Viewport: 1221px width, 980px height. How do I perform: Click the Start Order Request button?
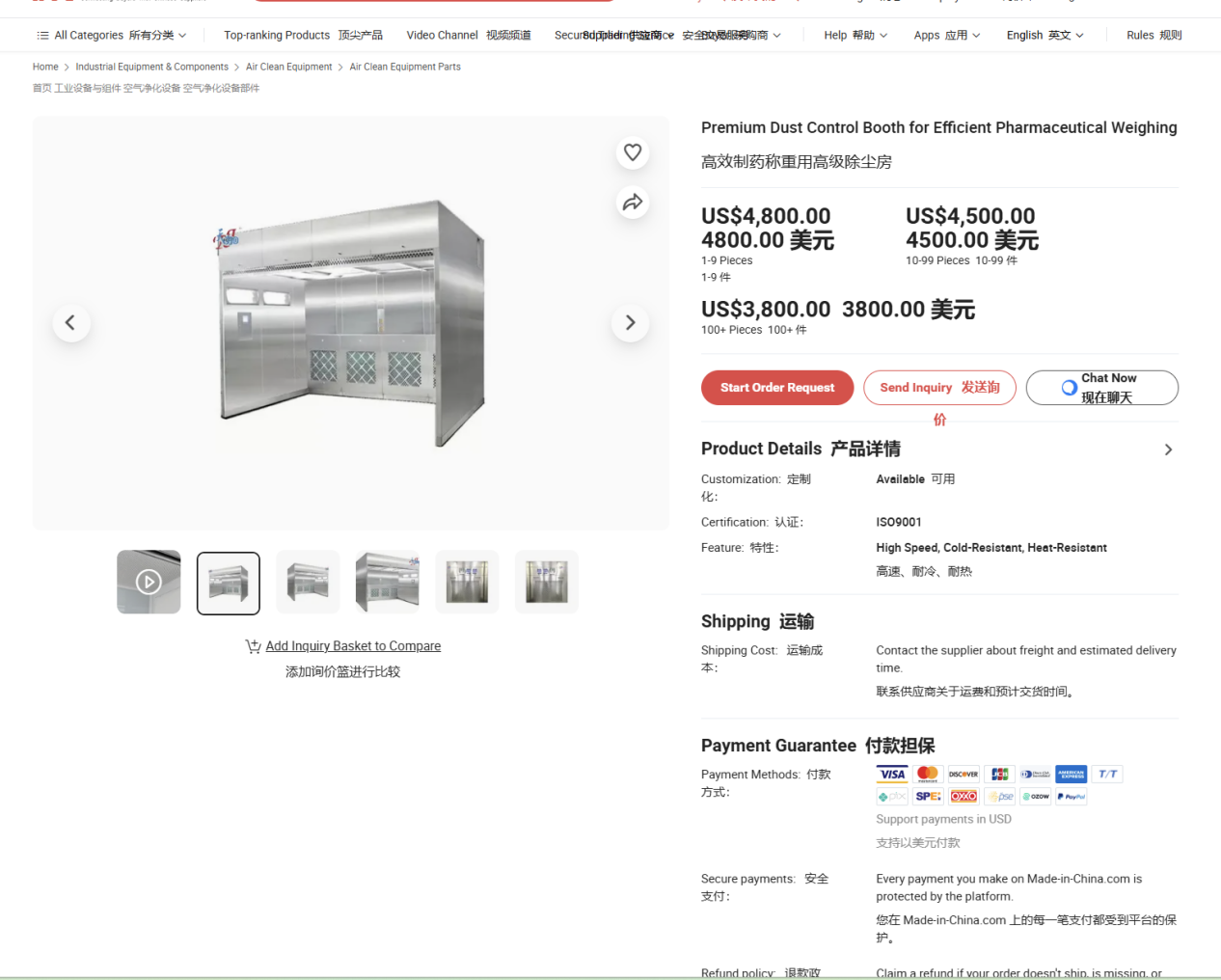[777, 387]
